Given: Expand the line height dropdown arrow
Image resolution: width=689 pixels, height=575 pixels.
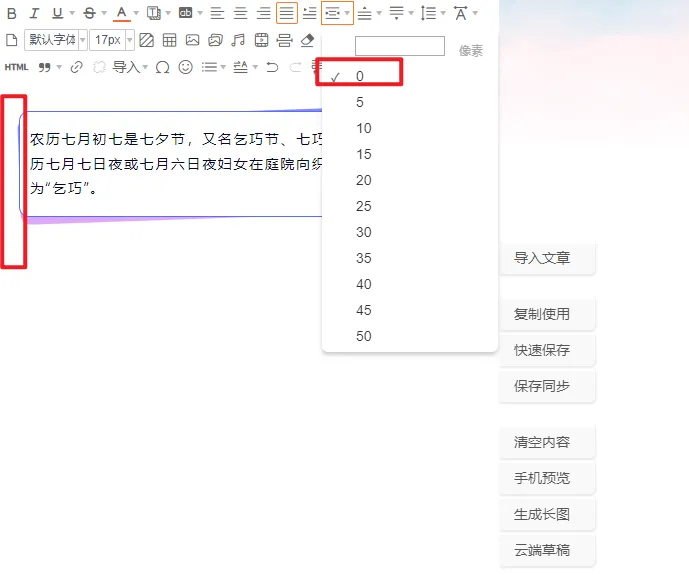Looking at the screenshot, I should tap(443, 13).
